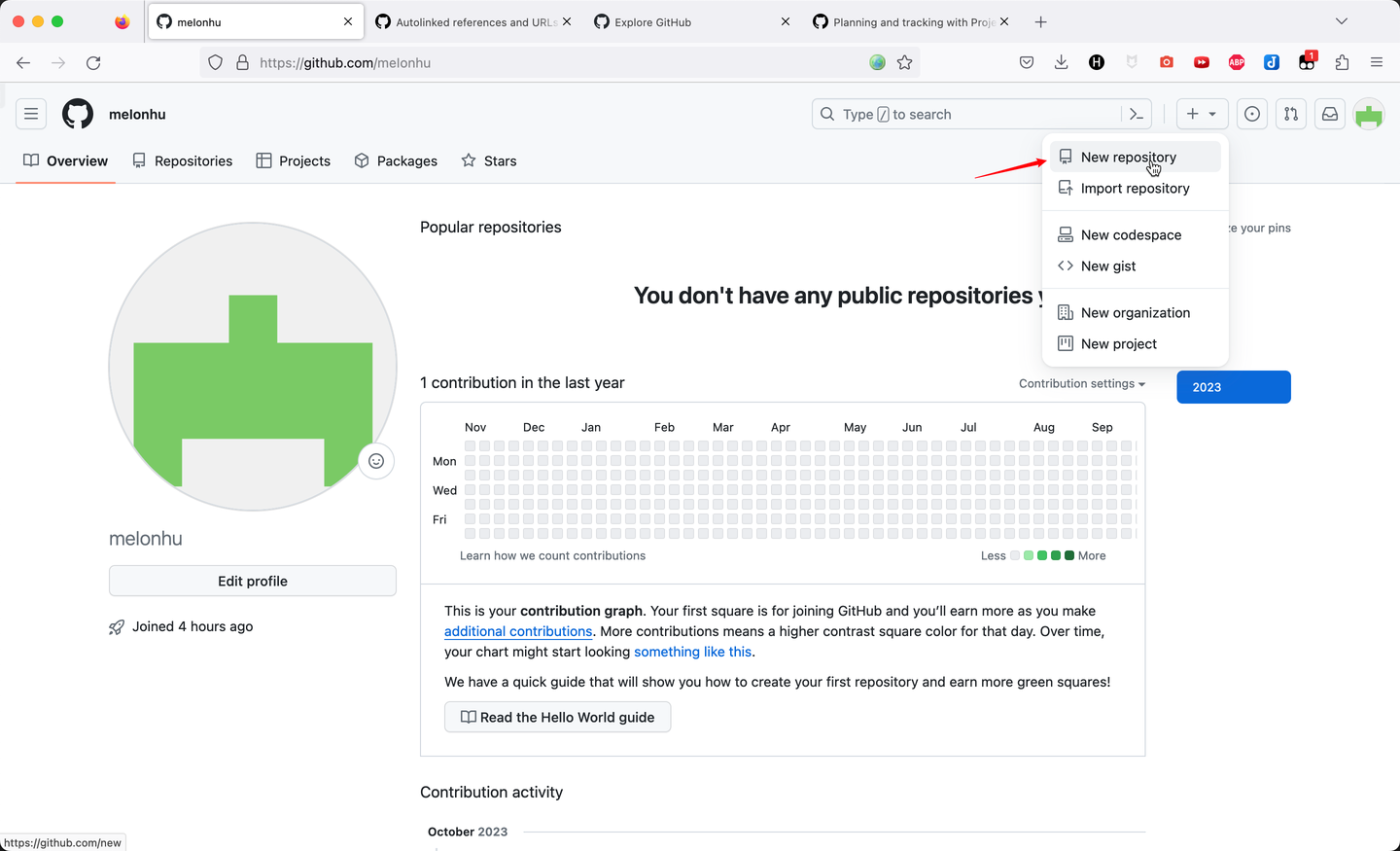Click the blue J extension icon
Image resolution: width=1400 pixels, height=851 pixels.
pyautogui.click(x=1272, y=62)
